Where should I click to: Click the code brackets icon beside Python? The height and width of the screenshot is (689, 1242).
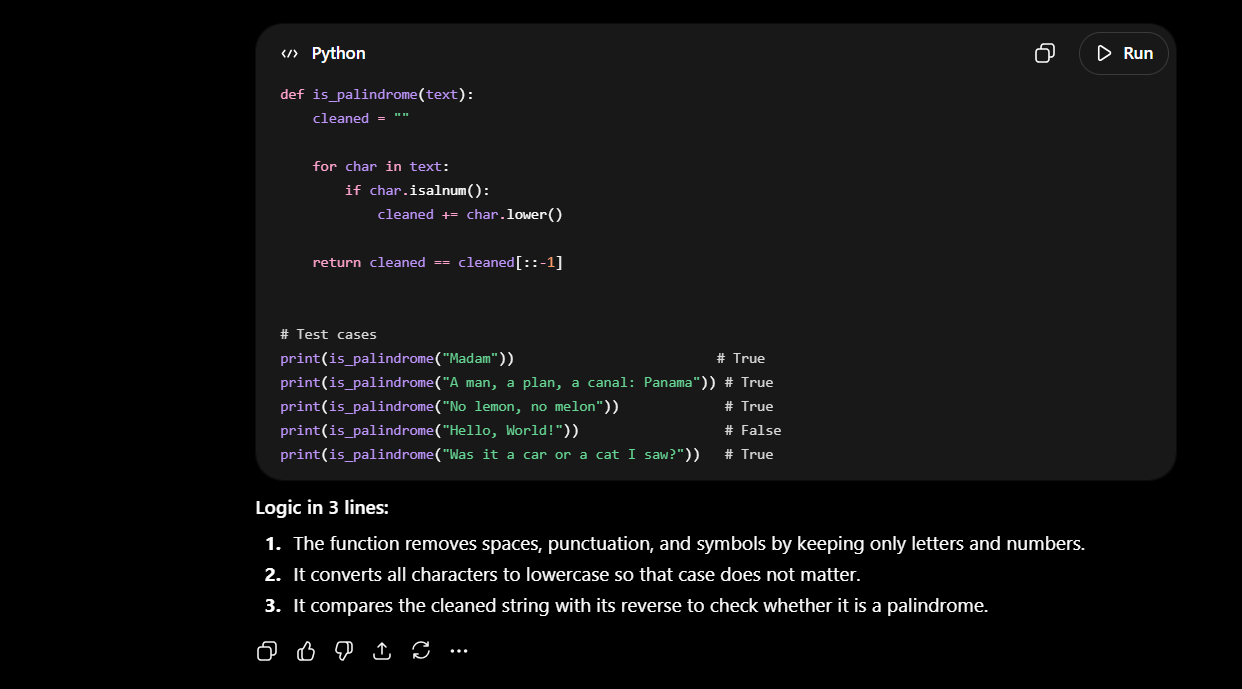289,54
